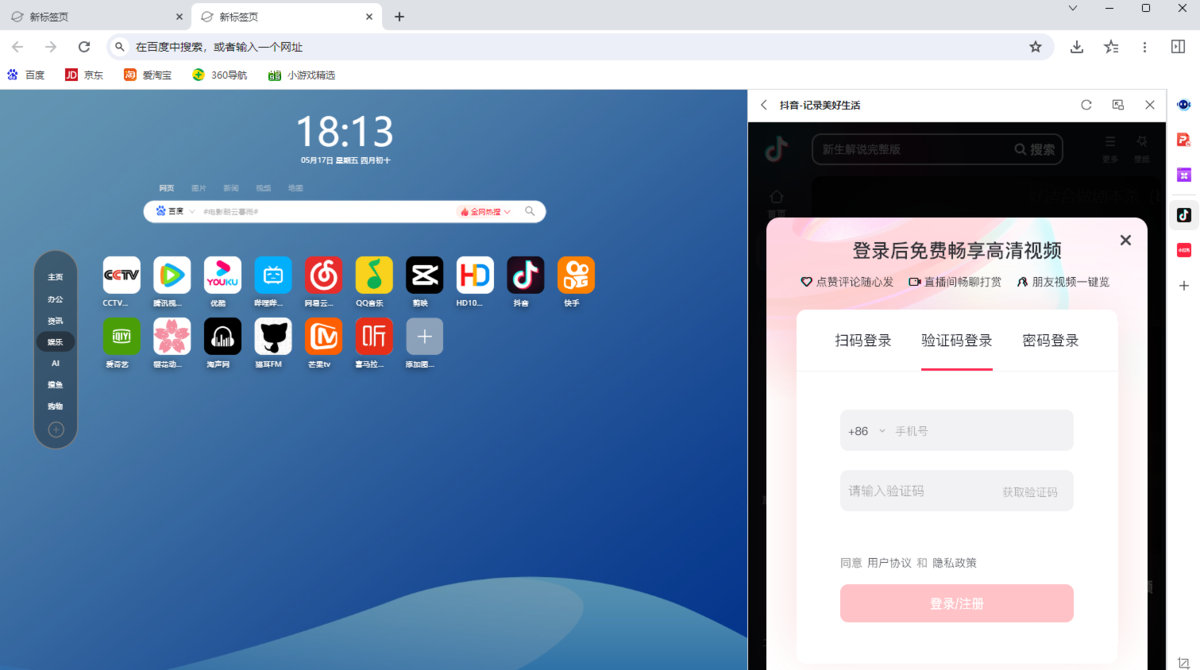Add a category in left navigation pill
The width and height of the screenshot is (1200, 670).
[56, 430]
